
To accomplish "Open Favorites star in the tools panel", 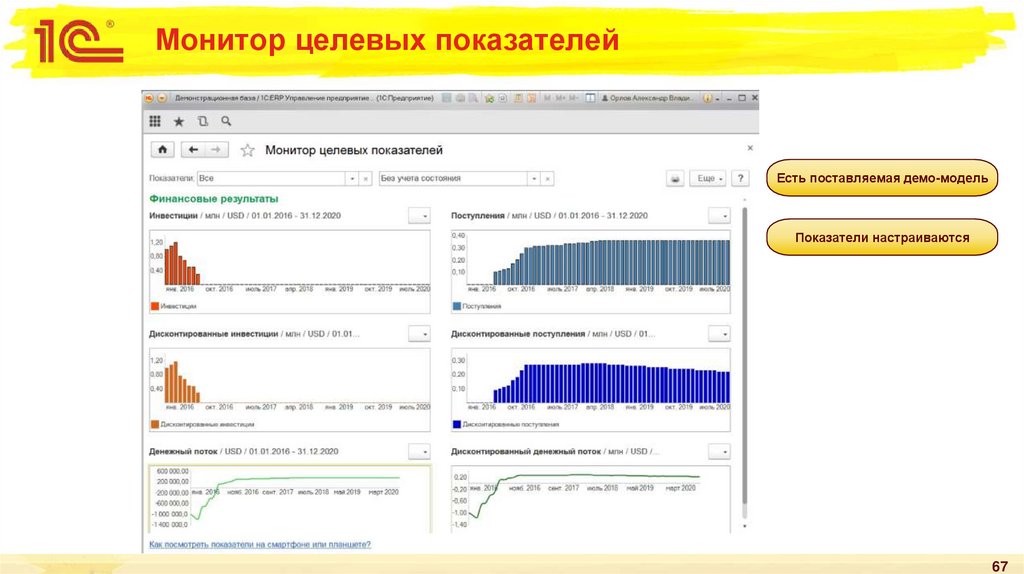I will (x=178, y=121).
